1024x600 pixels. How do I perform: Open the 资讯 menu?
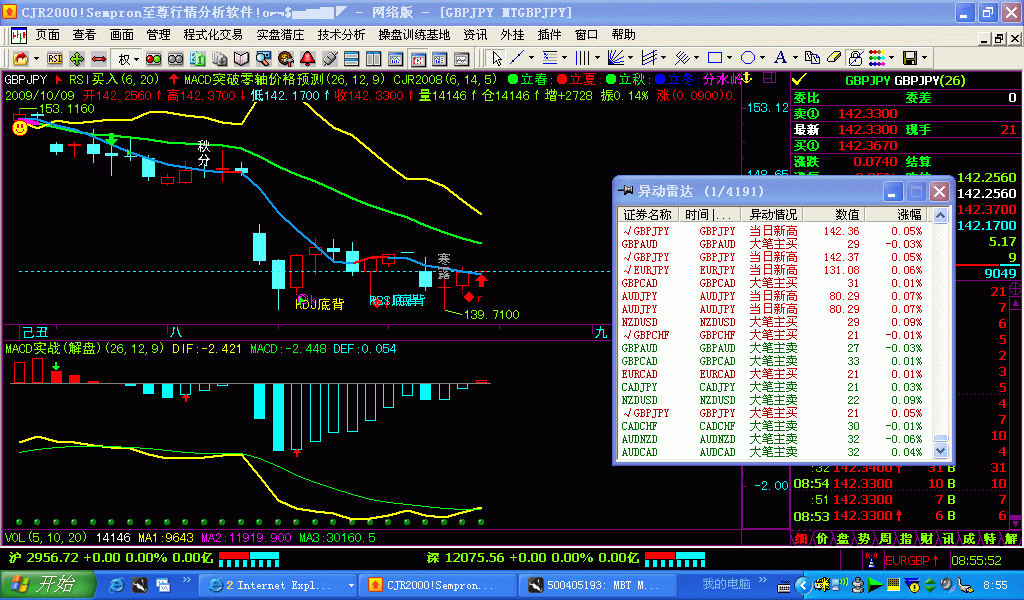pos(475,35)
